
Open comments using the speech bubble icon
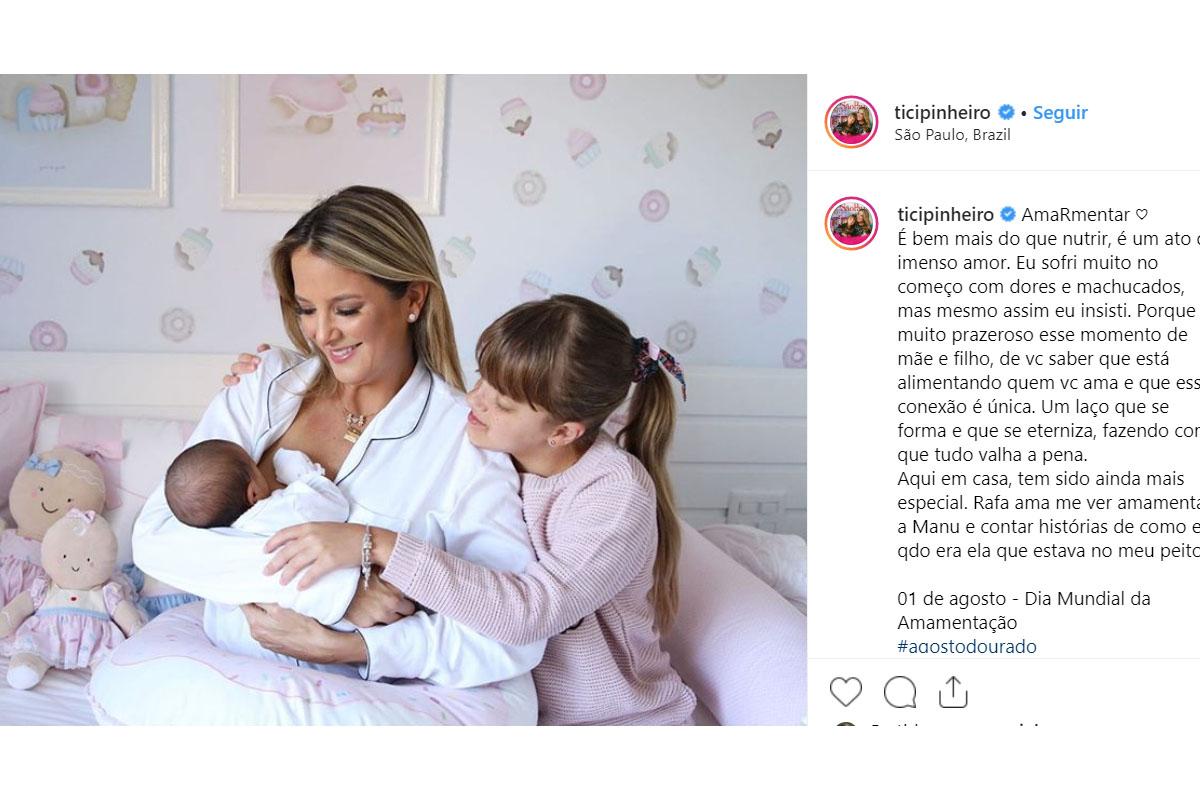(900, 692)
